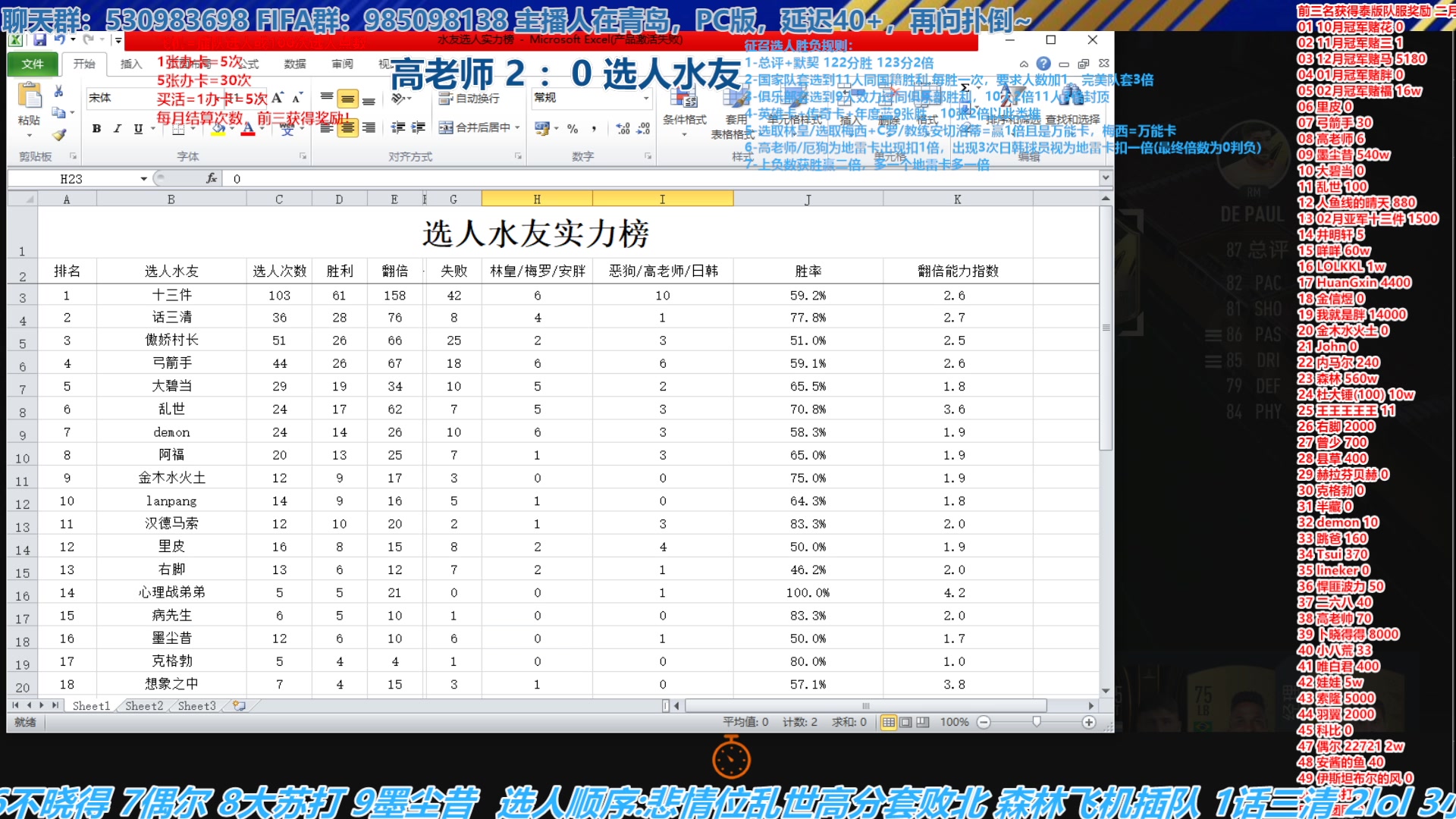Expand the formula bar with chevron
Image resolution: width=1456 pixels, height=819 pixels.
click(1106, 178)
